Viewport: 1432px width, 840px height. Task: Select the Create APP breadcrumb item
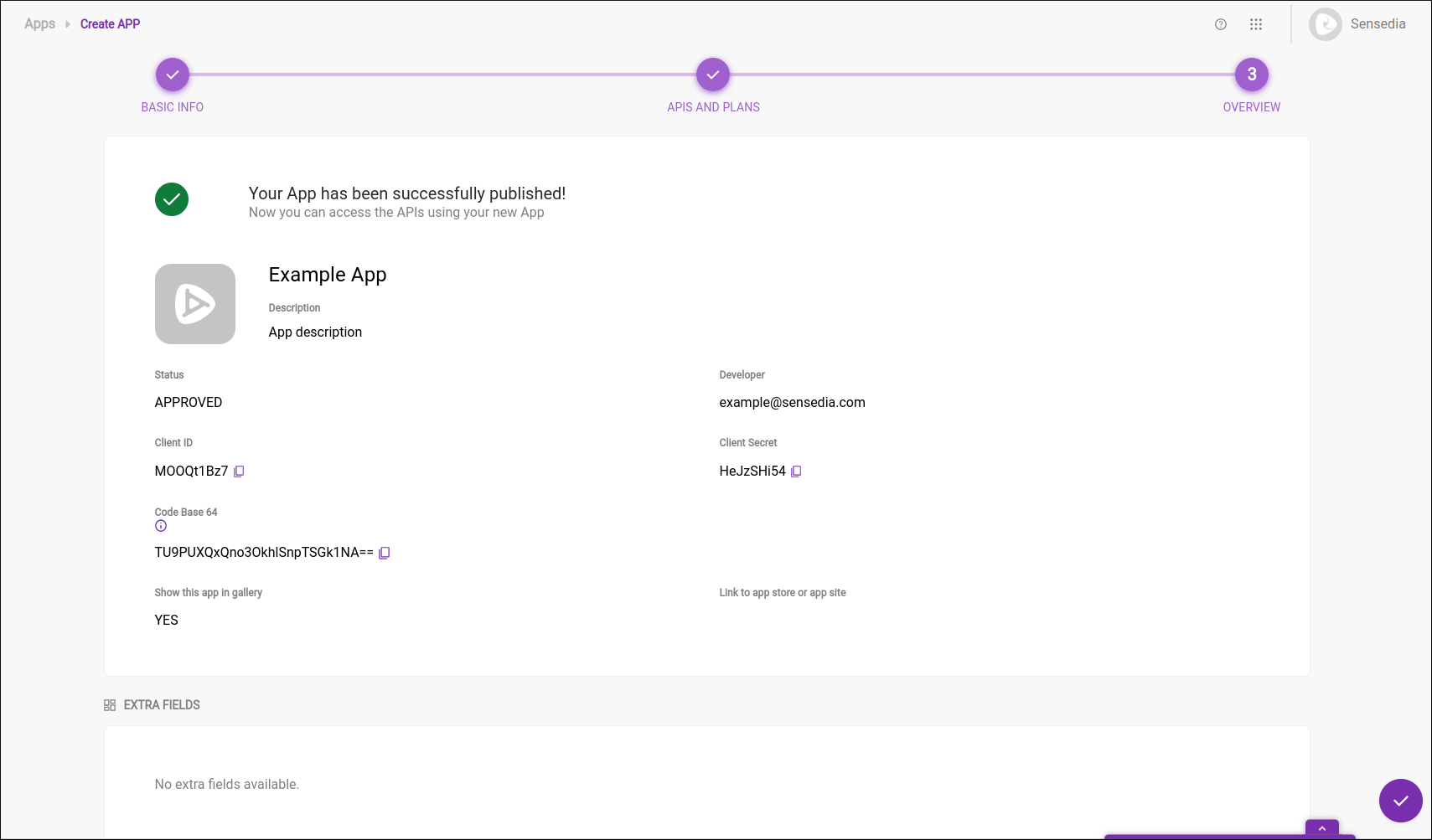click(x=110, y=23)
